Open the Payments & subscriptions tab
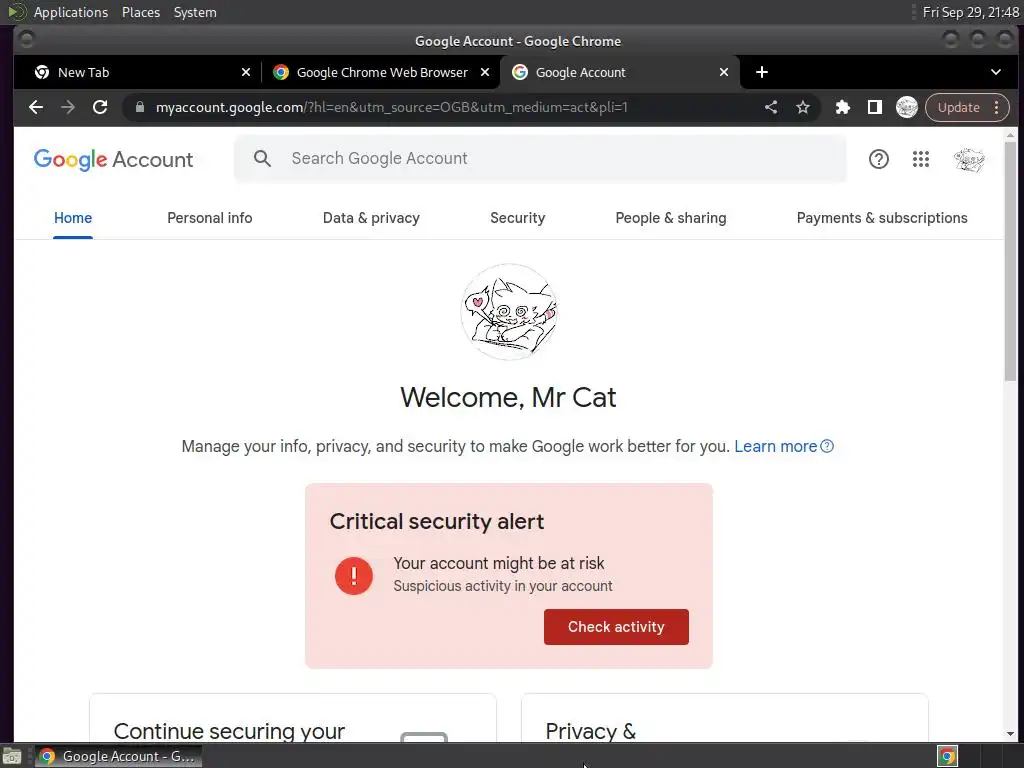This screenshot has width=1024, height=768. (x=882, y=218)
